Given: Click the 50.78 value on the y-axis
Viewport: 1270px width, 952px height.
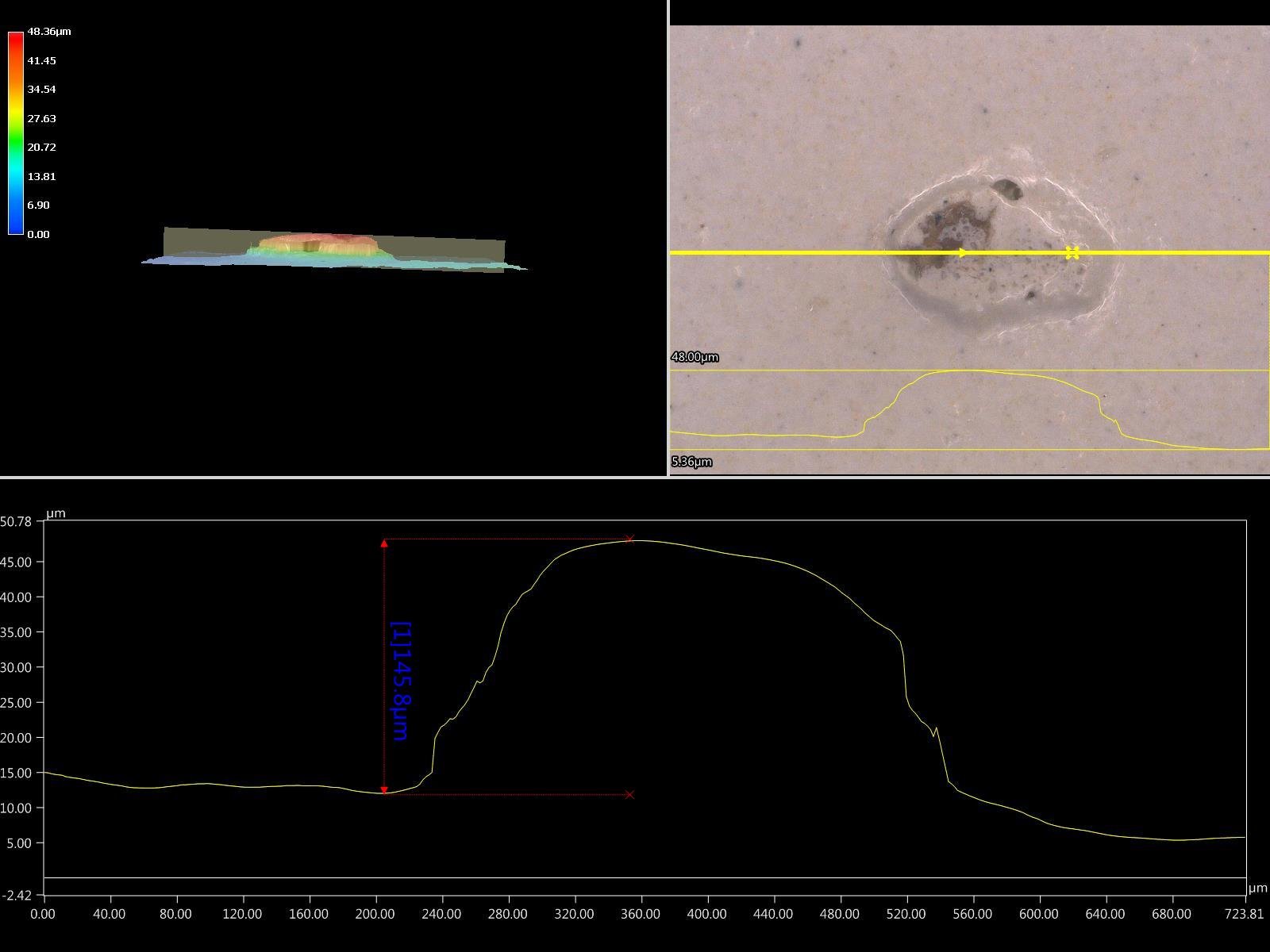Looking at the screenshot, I should coord(17,521).
